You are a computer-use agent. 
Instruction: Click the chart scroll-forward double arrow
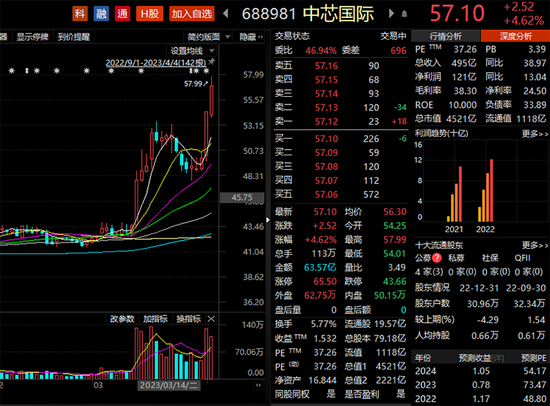(x=259, y=385)
